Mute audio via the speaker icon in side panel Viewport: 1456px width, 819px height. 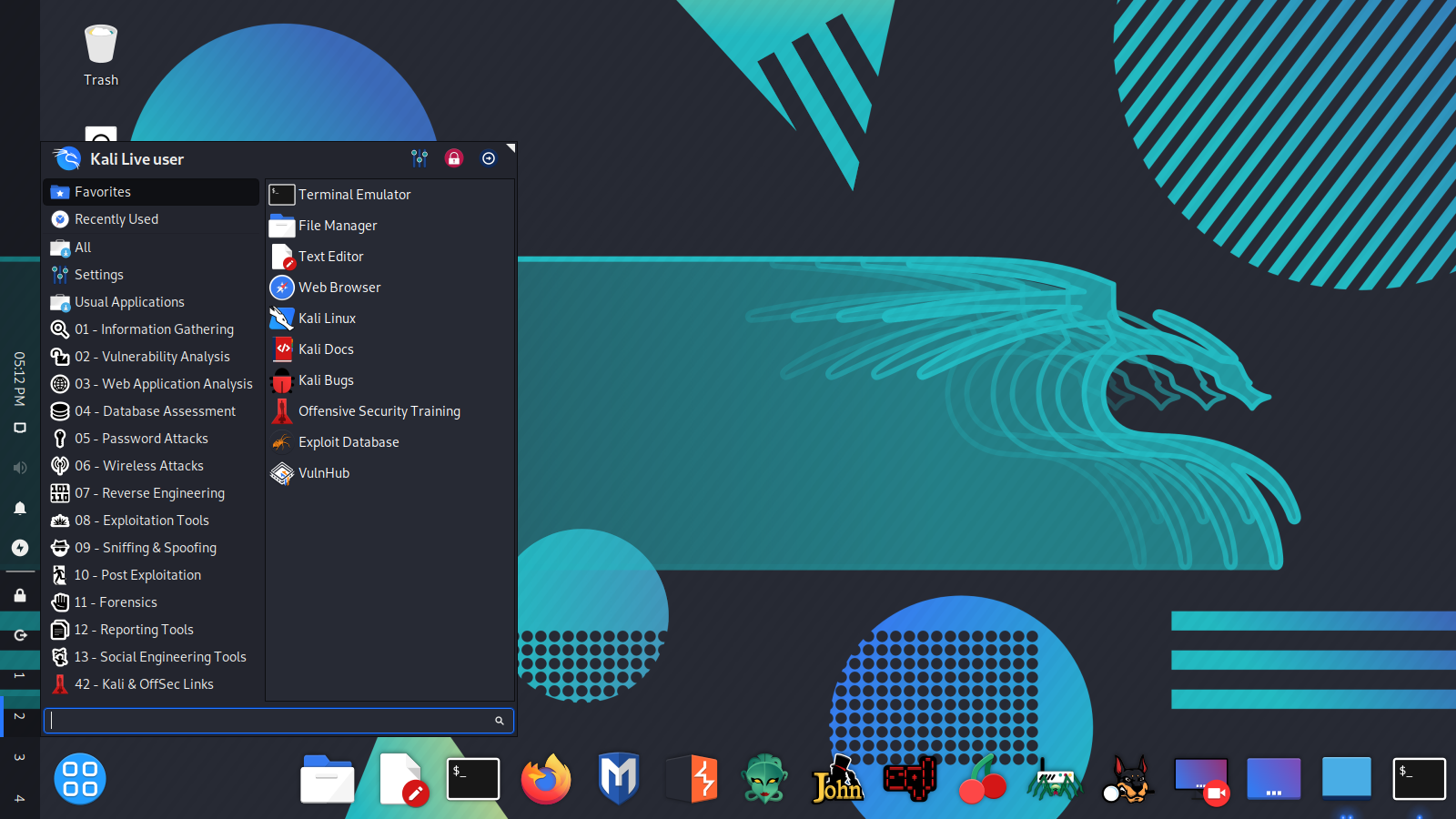tap(19, 467)
